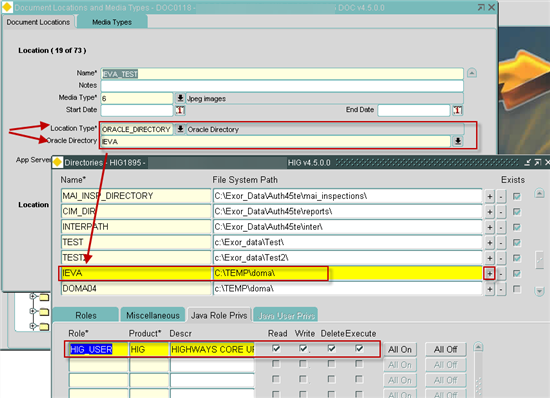Click All Off for HIG_USER role
Screen dimensions: 550x398
point(445,349)
